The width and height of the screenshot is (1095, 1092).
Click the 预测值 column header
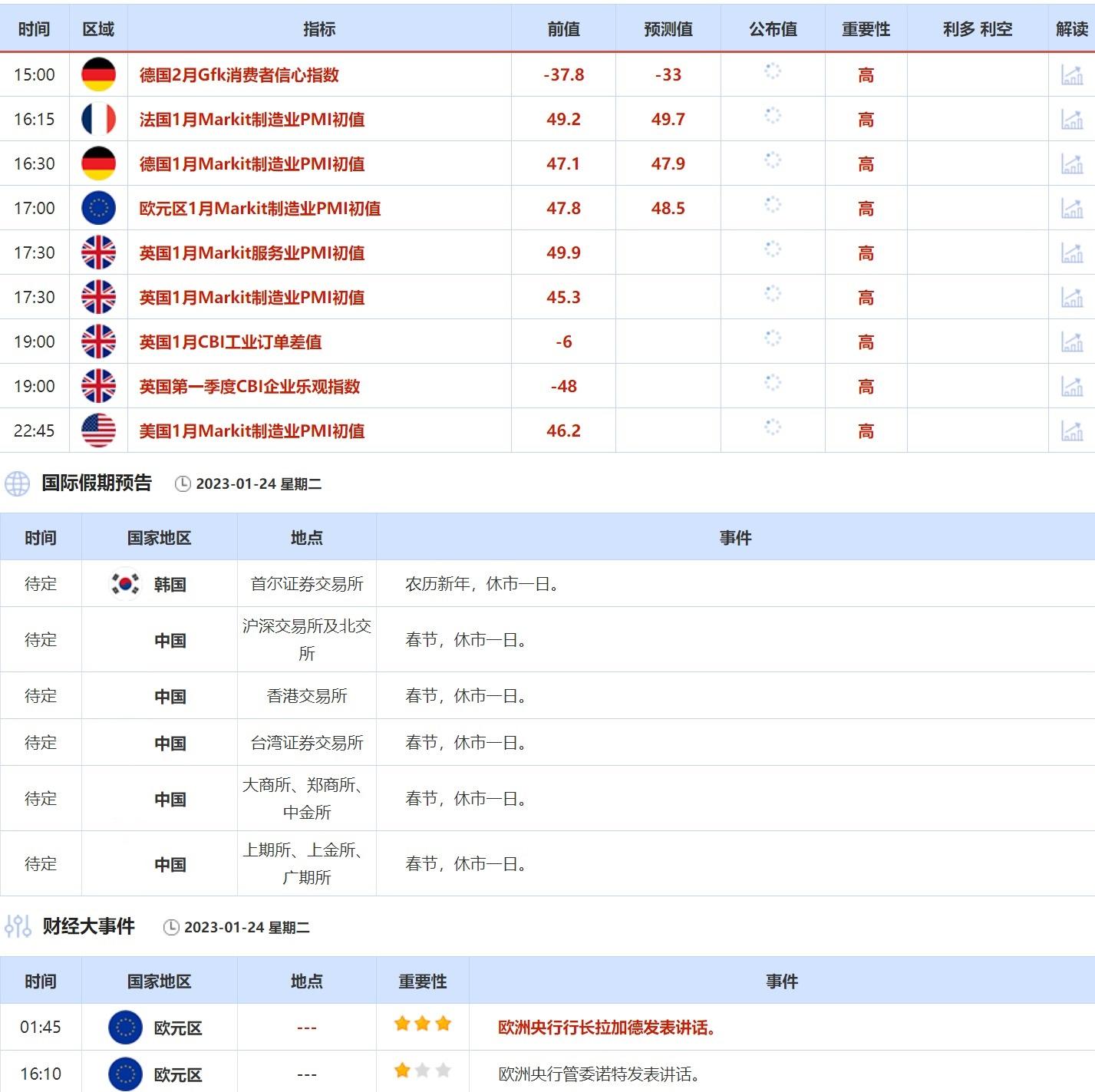click(x=668, y=29)
